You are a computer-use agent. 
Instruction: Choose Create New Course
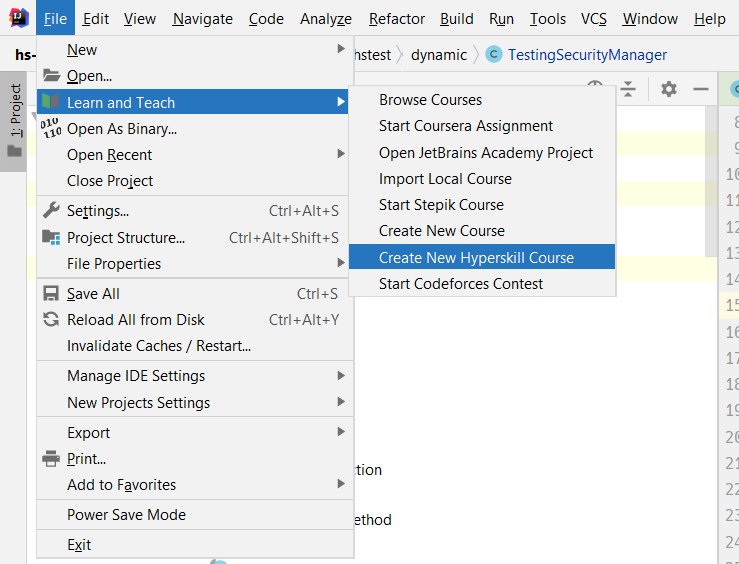482,230
